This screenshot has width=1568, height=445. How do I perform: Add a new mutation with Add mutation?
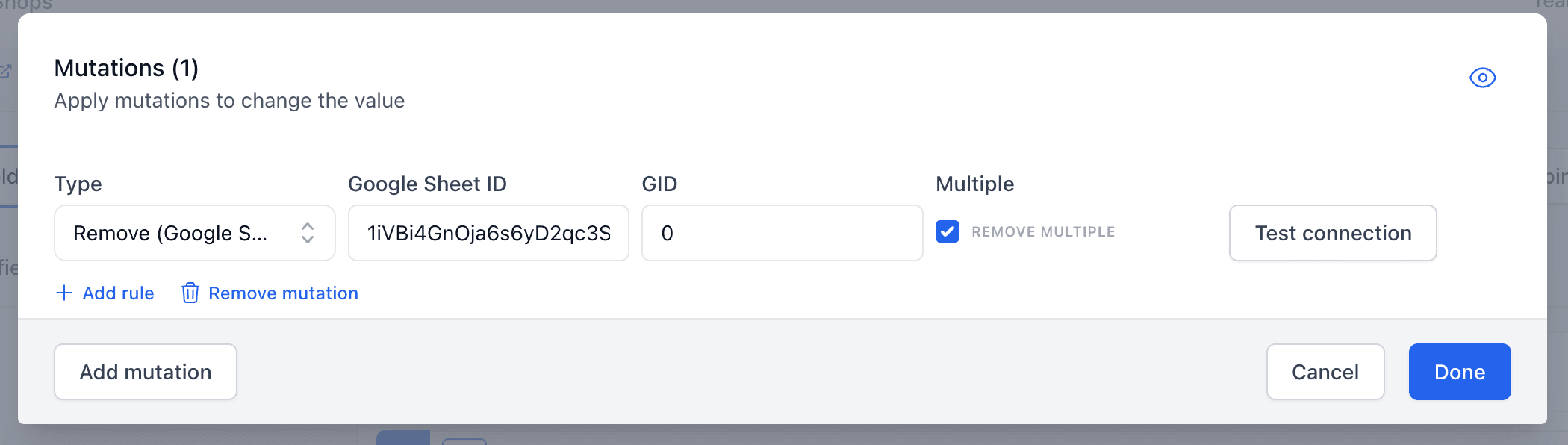pyautogui.click(x=145, y=372)
